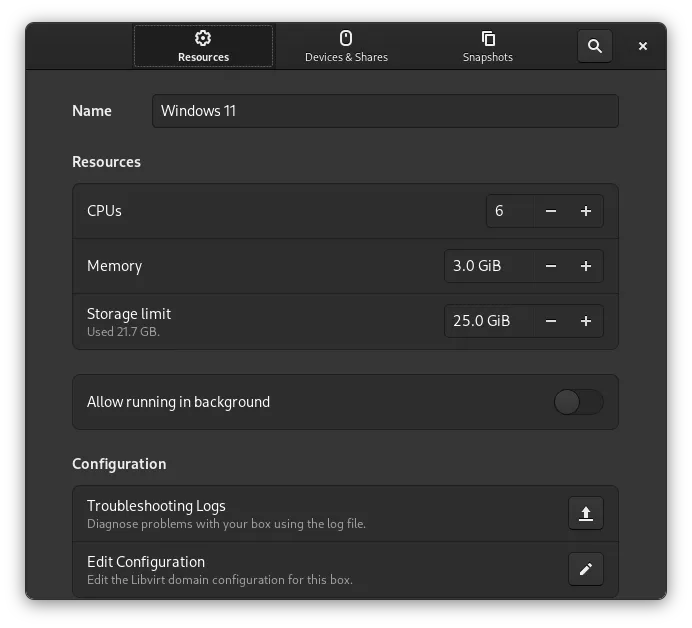Viewport: 692px width, 628px height.
Task: Click the Name field with Windows 11
Action: tap(385, 111)
